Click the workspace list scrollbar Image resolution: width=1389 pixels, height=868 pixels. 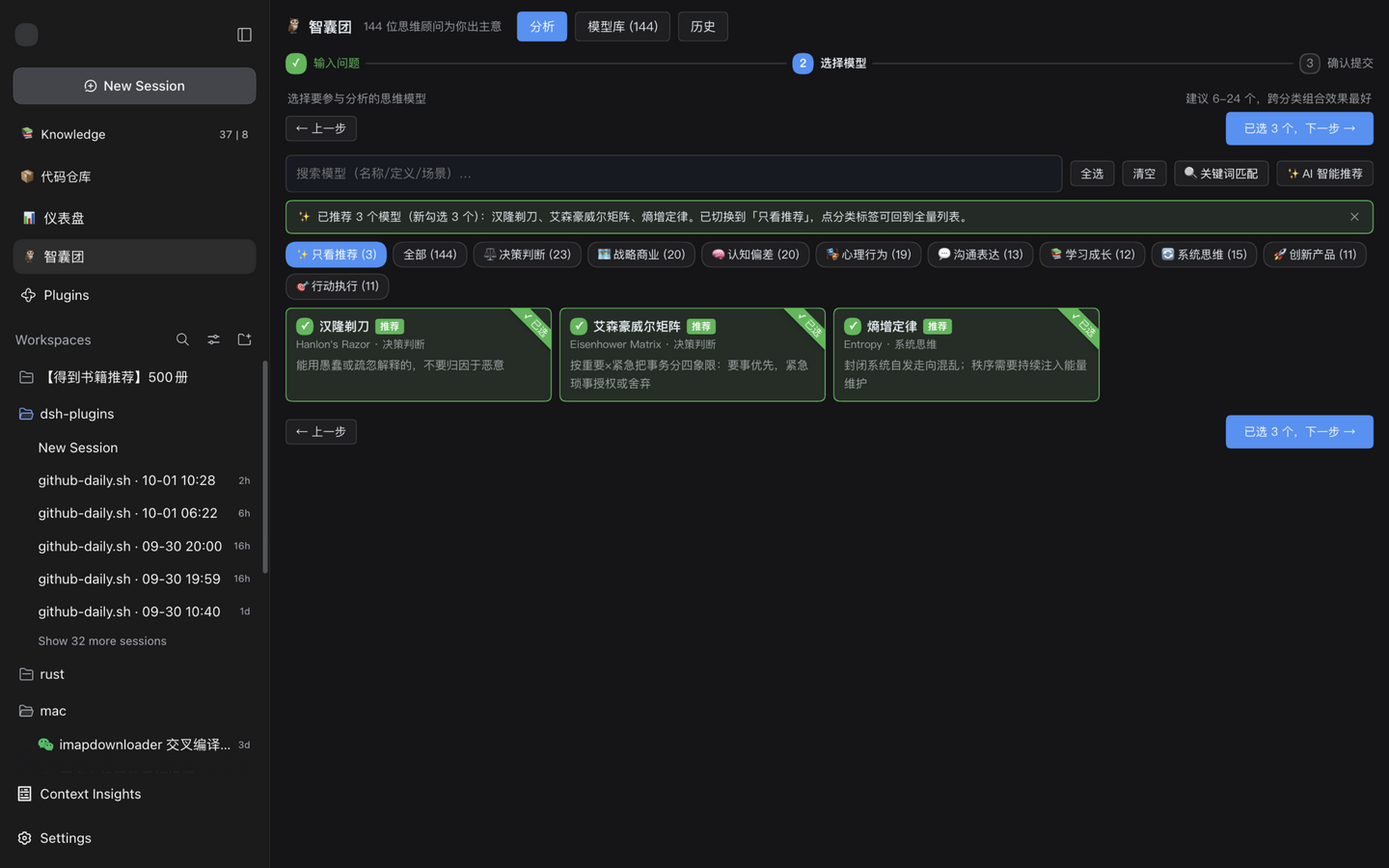(265, 468)
